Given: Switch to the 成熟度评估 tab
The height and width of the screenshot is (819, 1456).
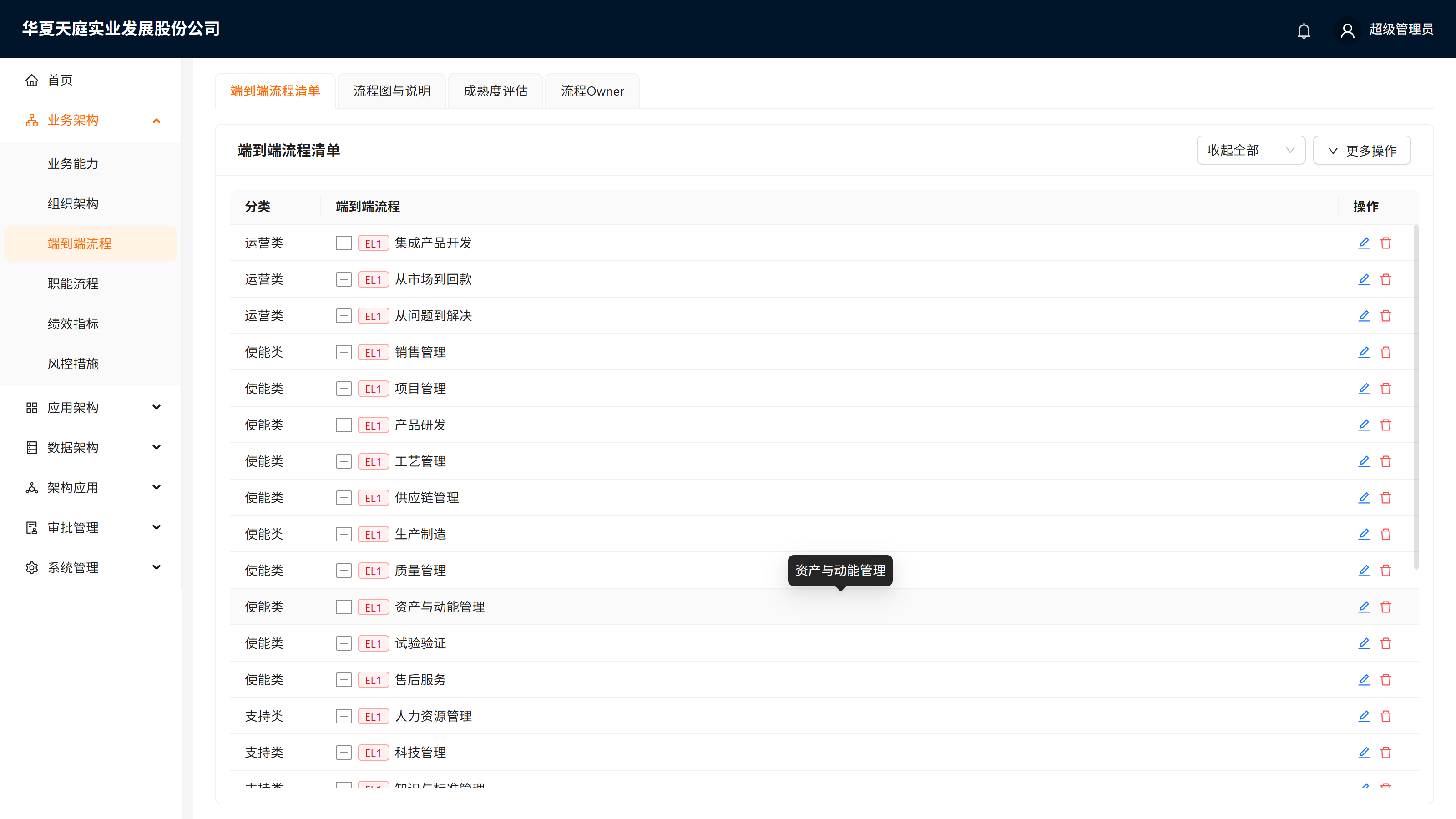Looking at the screenshot, I should (x=495, y=91).
